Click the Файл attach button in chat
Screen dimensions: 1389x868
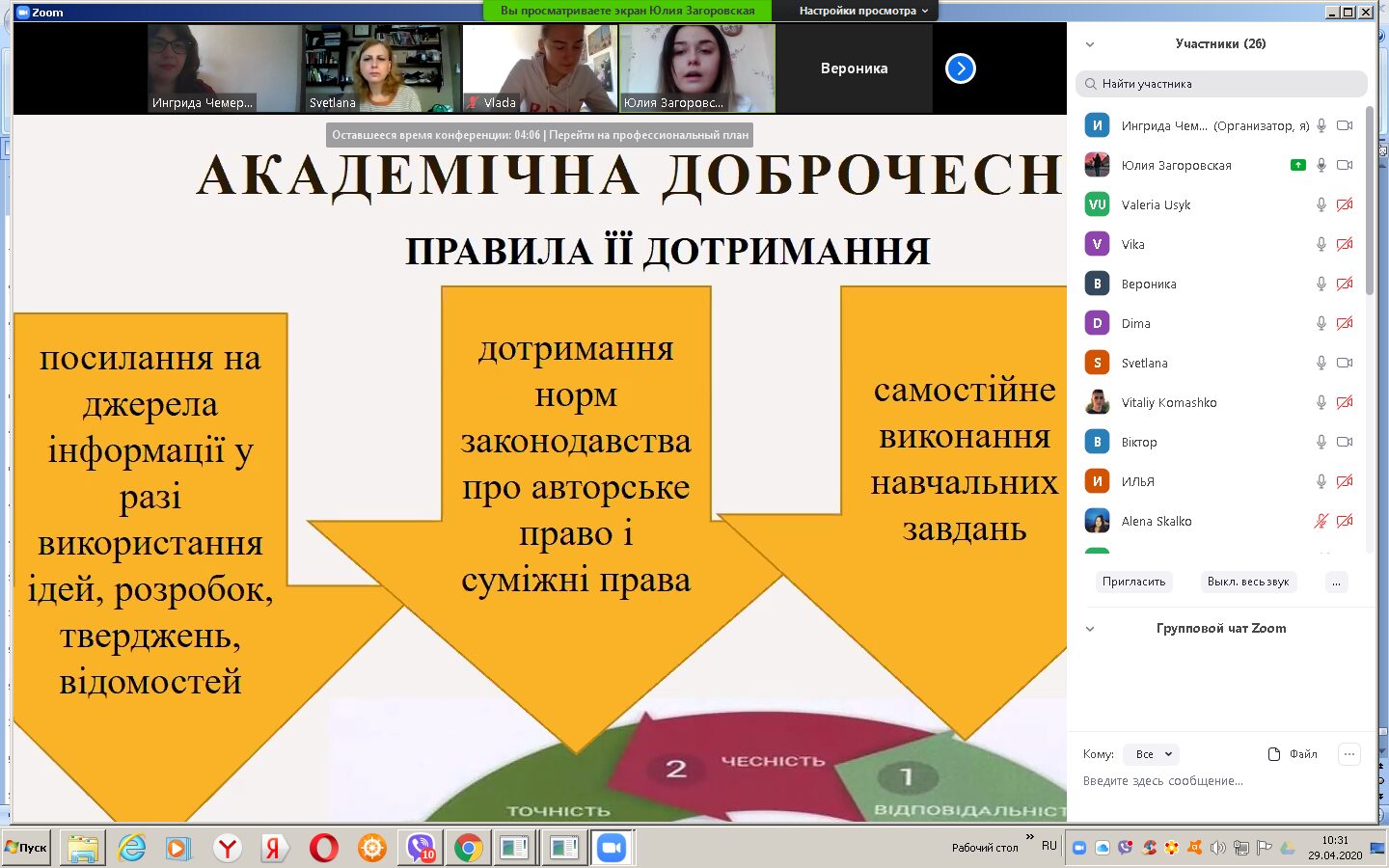1293,754
